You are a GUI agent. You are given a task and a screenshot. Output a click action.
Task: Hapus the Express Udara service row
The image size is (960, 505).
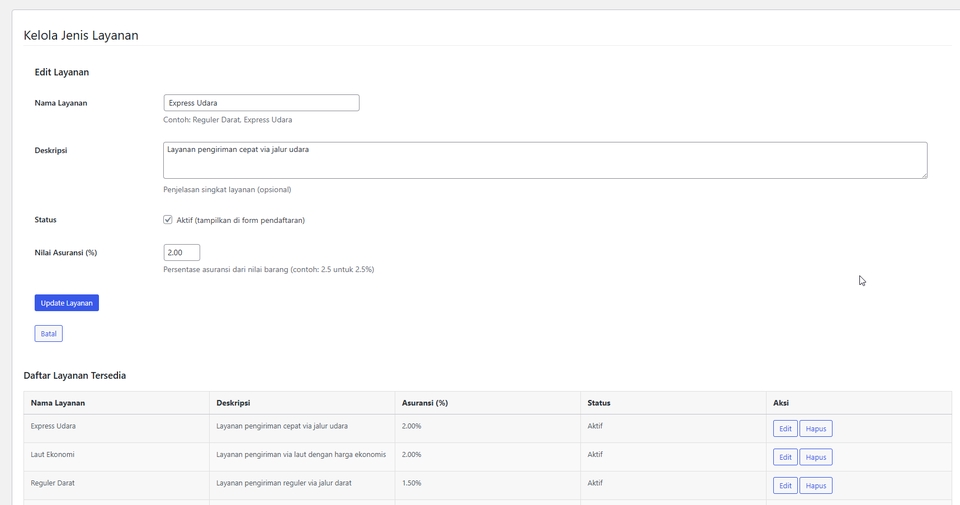tap(816, 428)
